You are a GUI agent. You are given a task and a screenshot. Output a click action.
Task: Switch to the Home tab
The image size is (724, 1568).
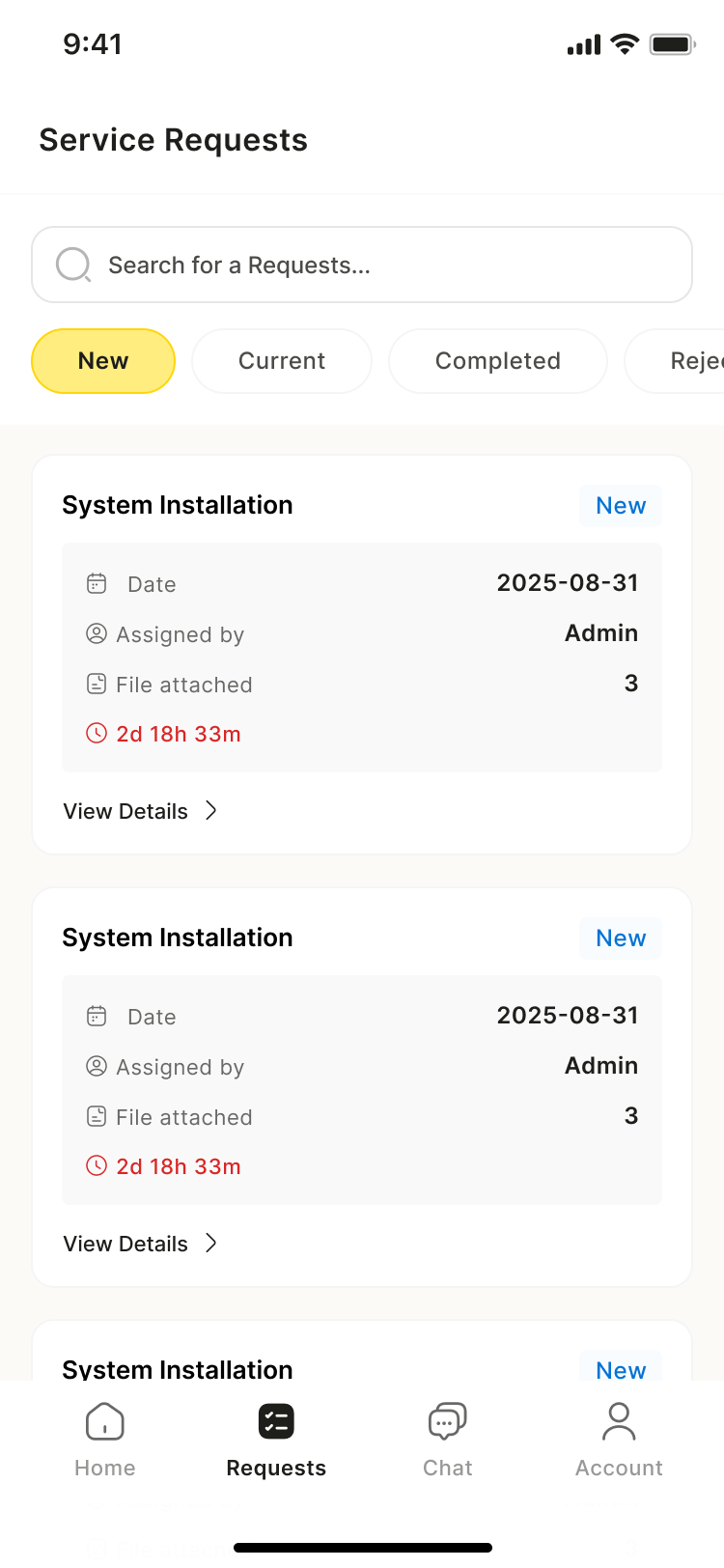click(104, 1439)
